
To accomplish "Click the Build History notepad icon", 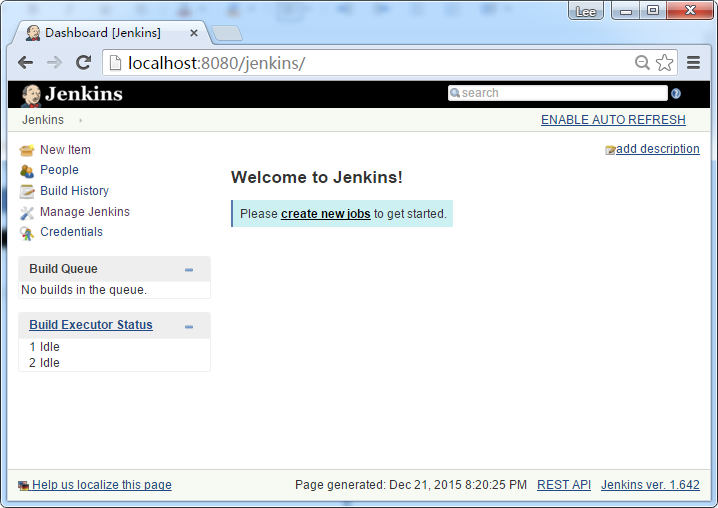I will (x=27, y=191).
